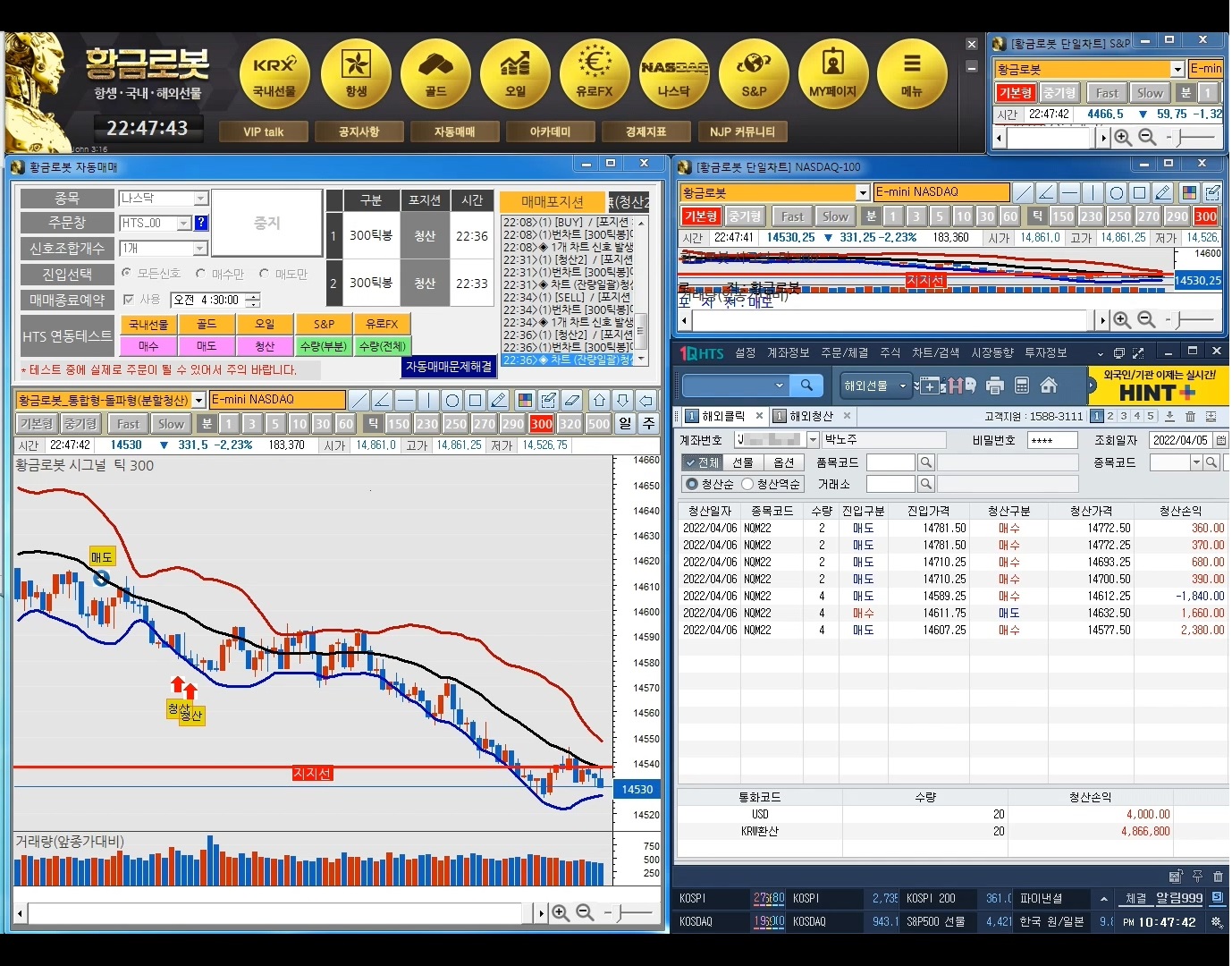Click down arrow icon in main chart toolbar

(x=623, y=400)
